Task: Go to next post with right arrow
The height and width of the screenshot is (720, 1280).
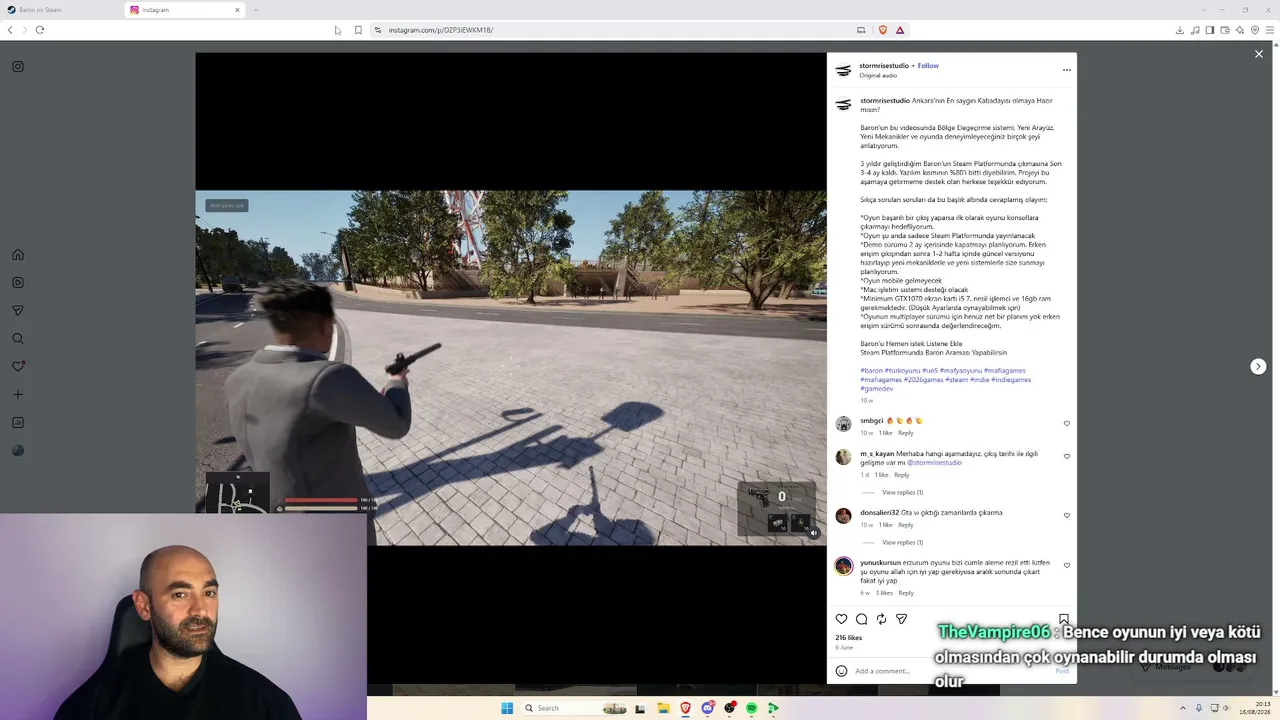Action: pos(1258,367)
